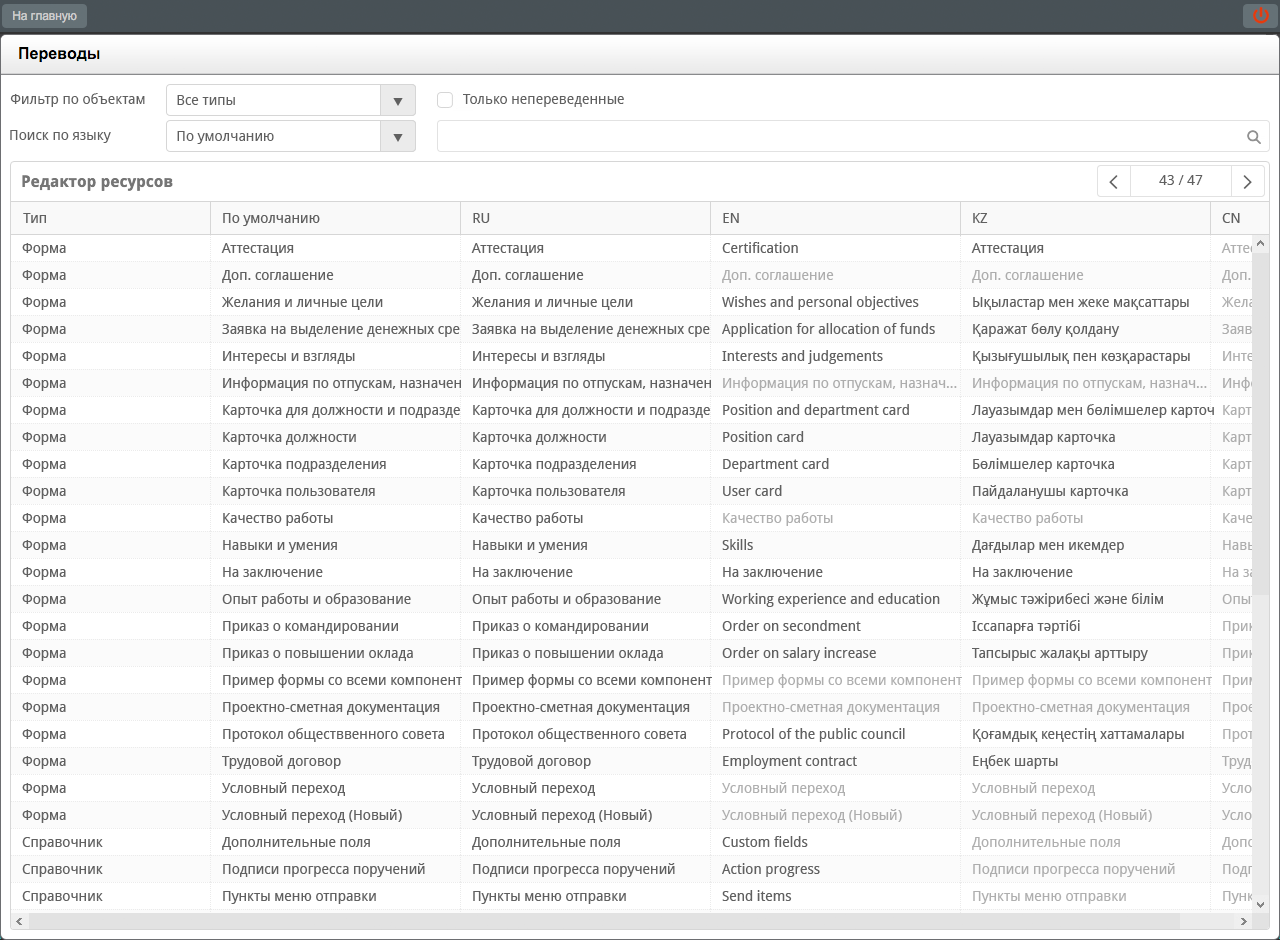
Task: Select EN cell 'Working experience and education'
Action: click(x=836, y=599)
